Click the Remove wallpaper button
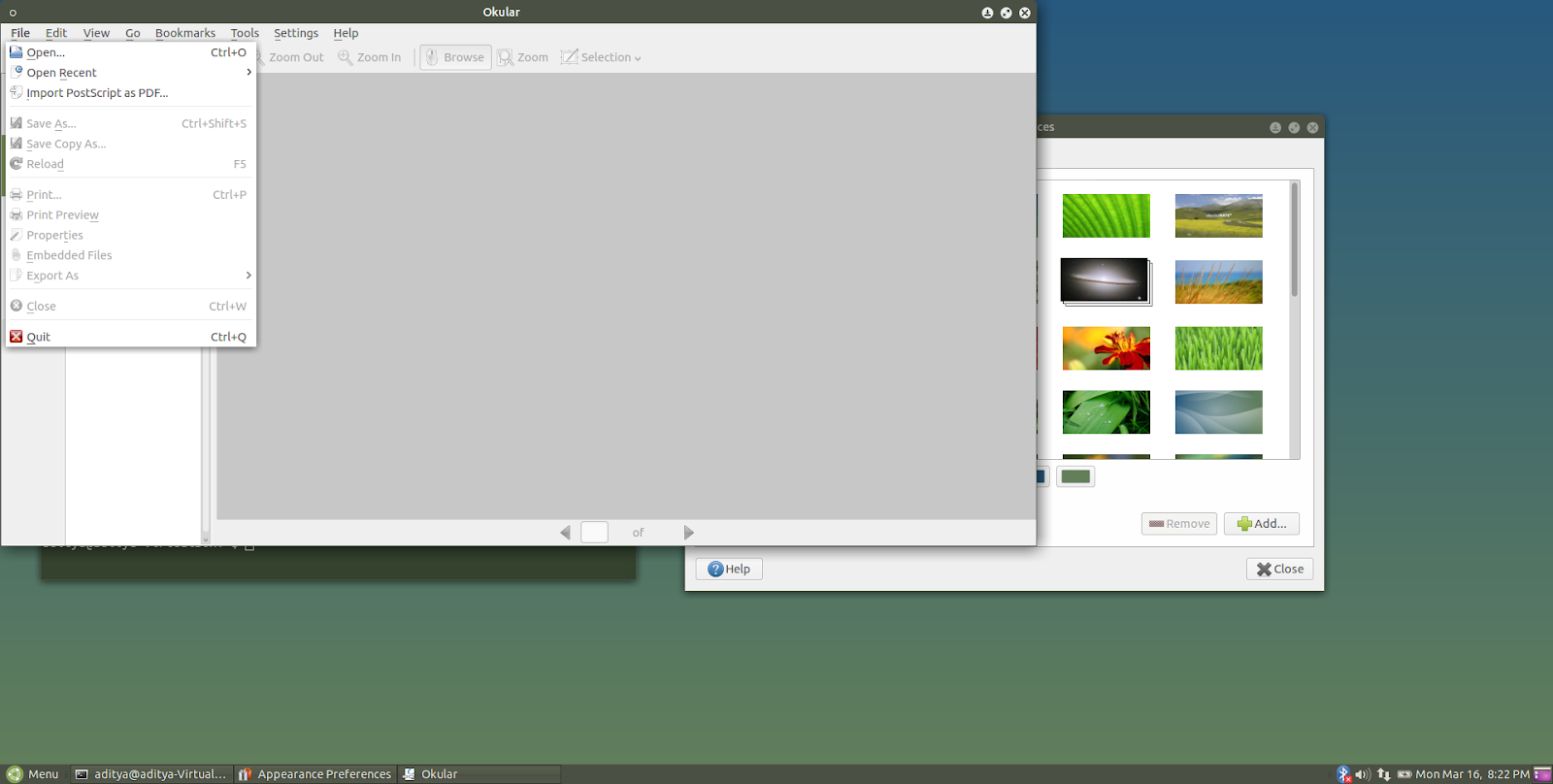This screenshot has height=784, width=1553. pos(1179,524)
